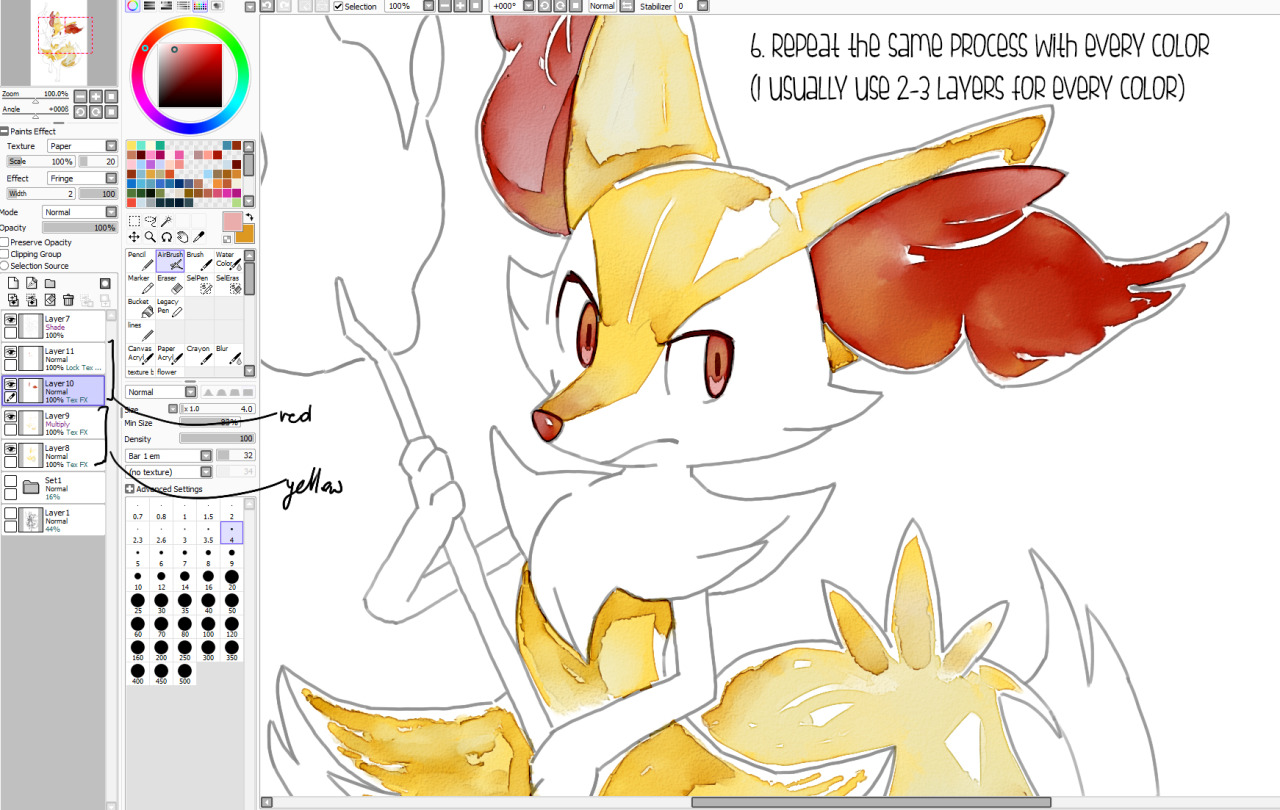Toggle Layer8 visibility eye

(11, 449)
